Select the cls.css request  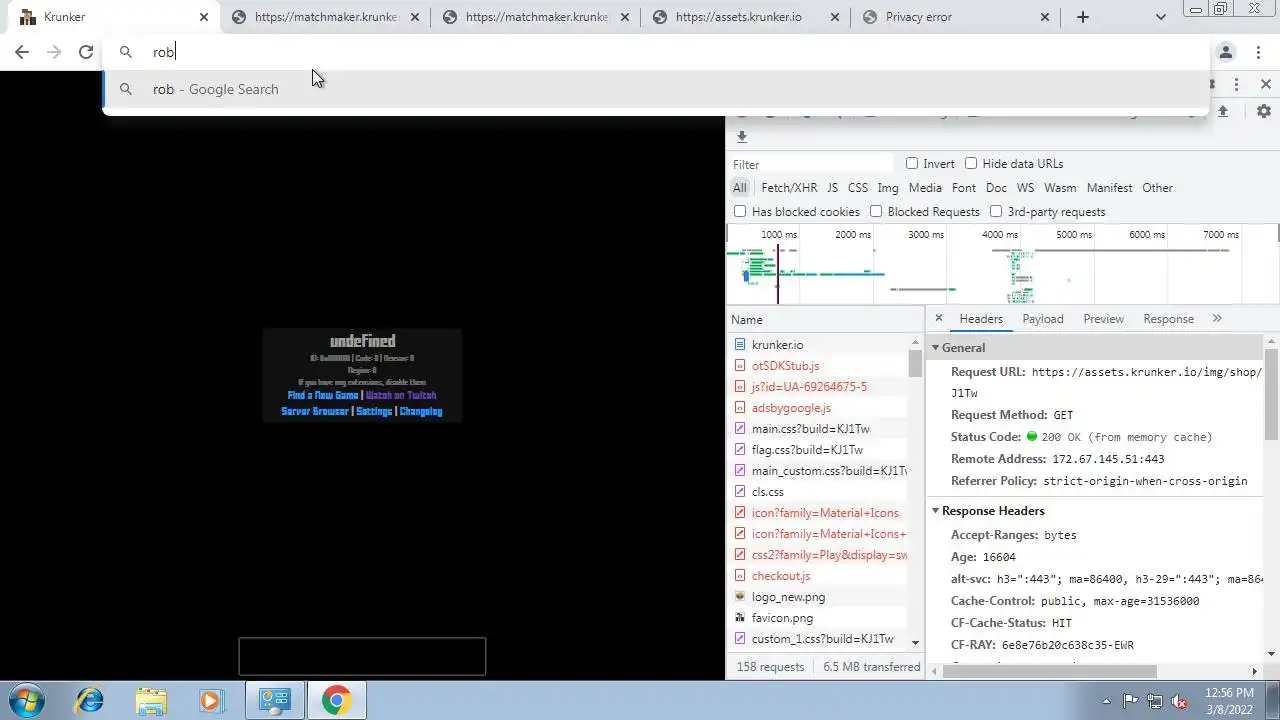[819, 492]
